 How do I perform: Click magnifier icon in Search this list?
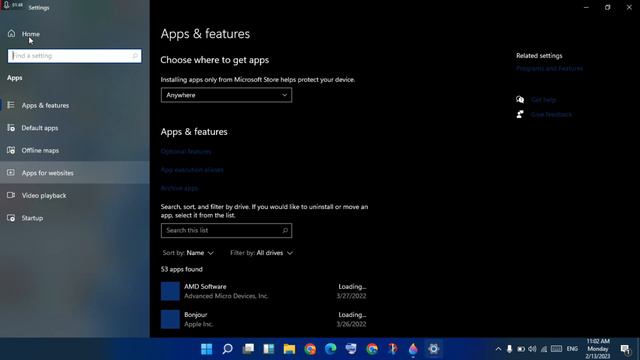click(285, 231)
